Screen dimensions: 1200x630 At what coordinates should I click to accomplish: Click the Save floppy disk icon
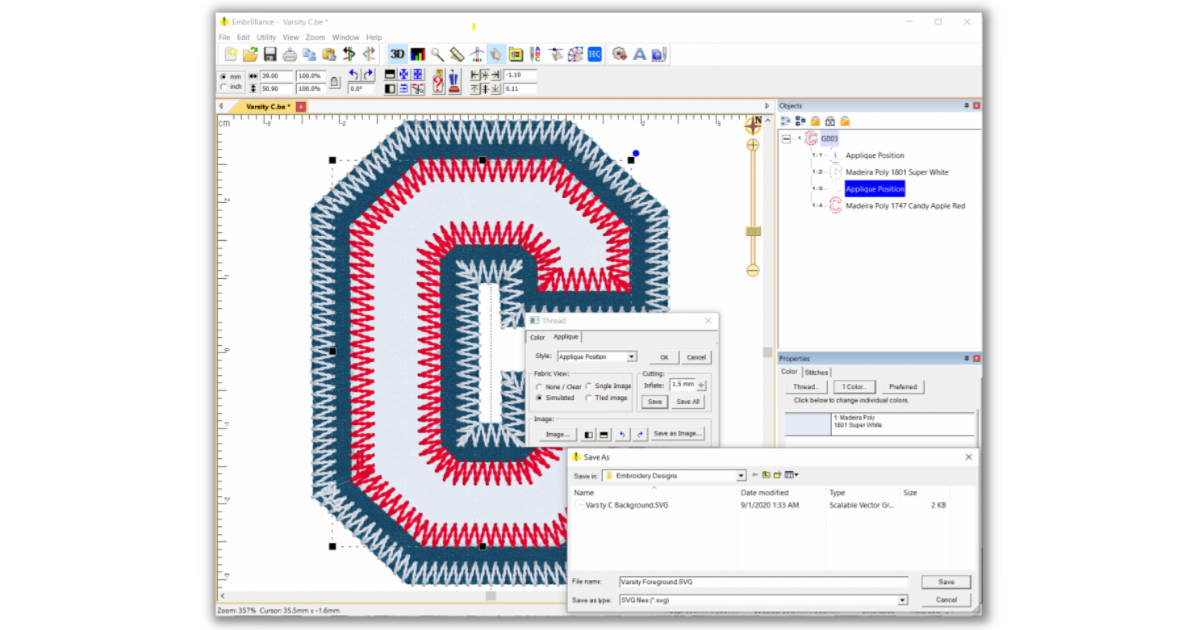point(270,54)
